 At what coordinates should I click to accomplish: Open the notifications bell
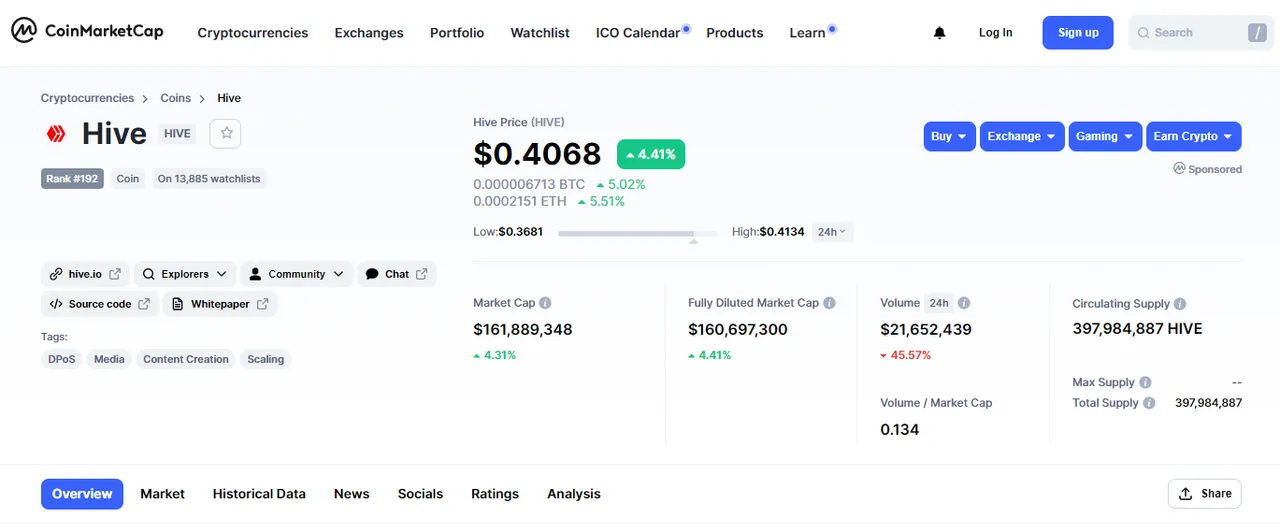click(939, 33)
